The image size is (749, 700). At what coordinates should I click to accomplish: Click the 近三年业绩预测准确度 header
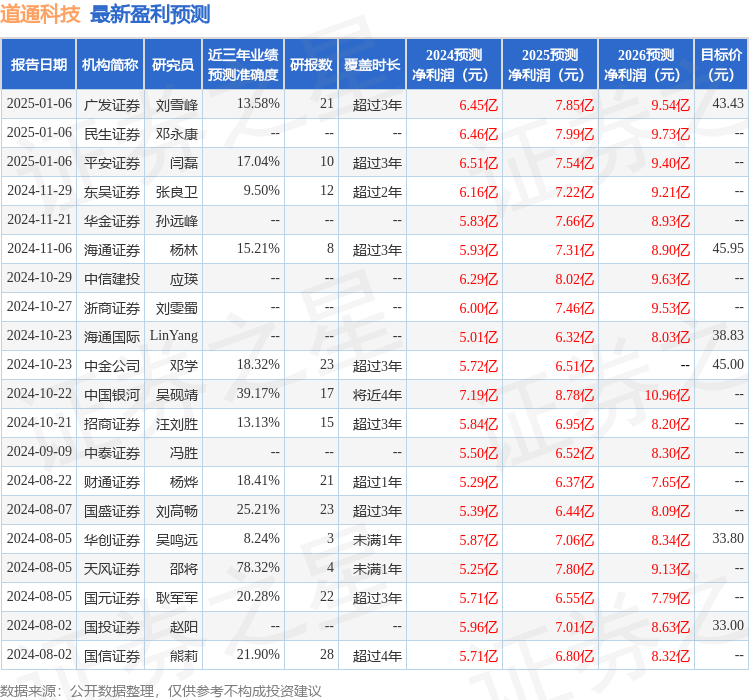pos(243,65)
